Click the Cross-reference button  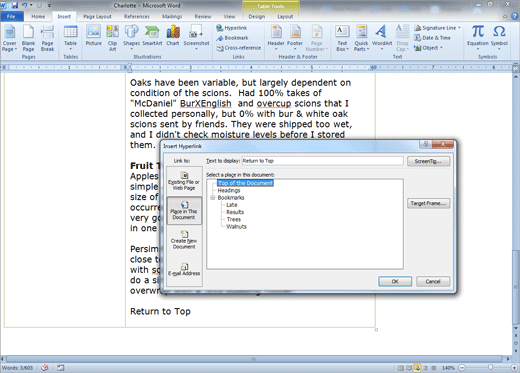pyautogui.click(x=238, y=48)
